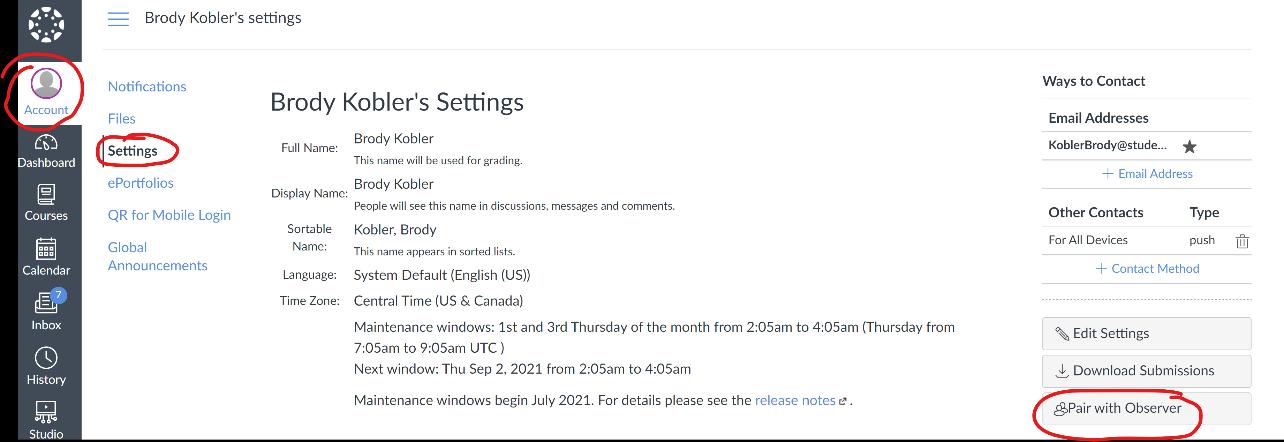Screen dimensions: 1284x442
Task: Select the Settings menu item
Action: [x=133, y=151]
